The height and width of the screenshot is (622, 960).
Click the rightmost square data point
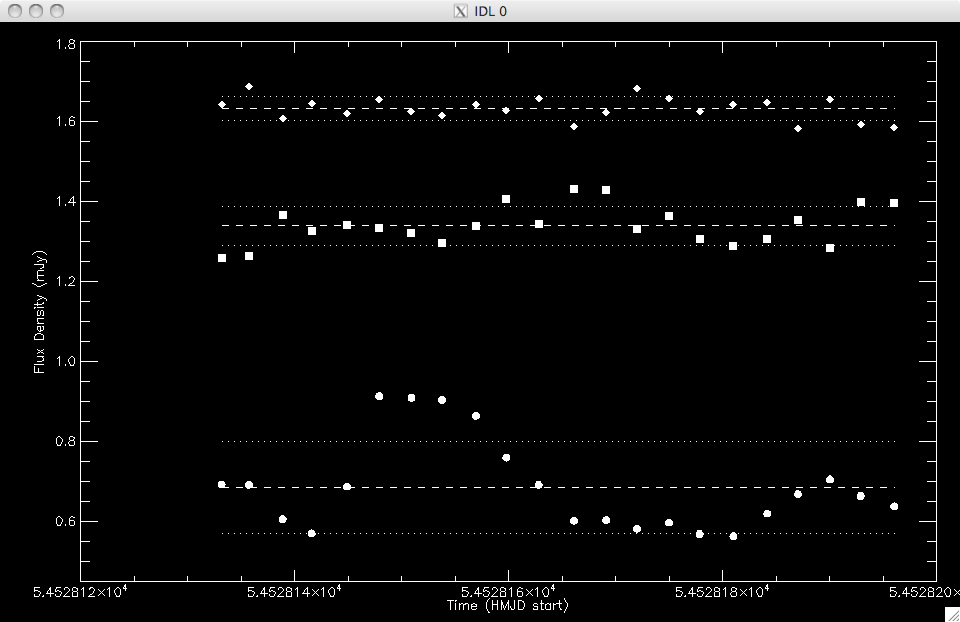point(893,203)
